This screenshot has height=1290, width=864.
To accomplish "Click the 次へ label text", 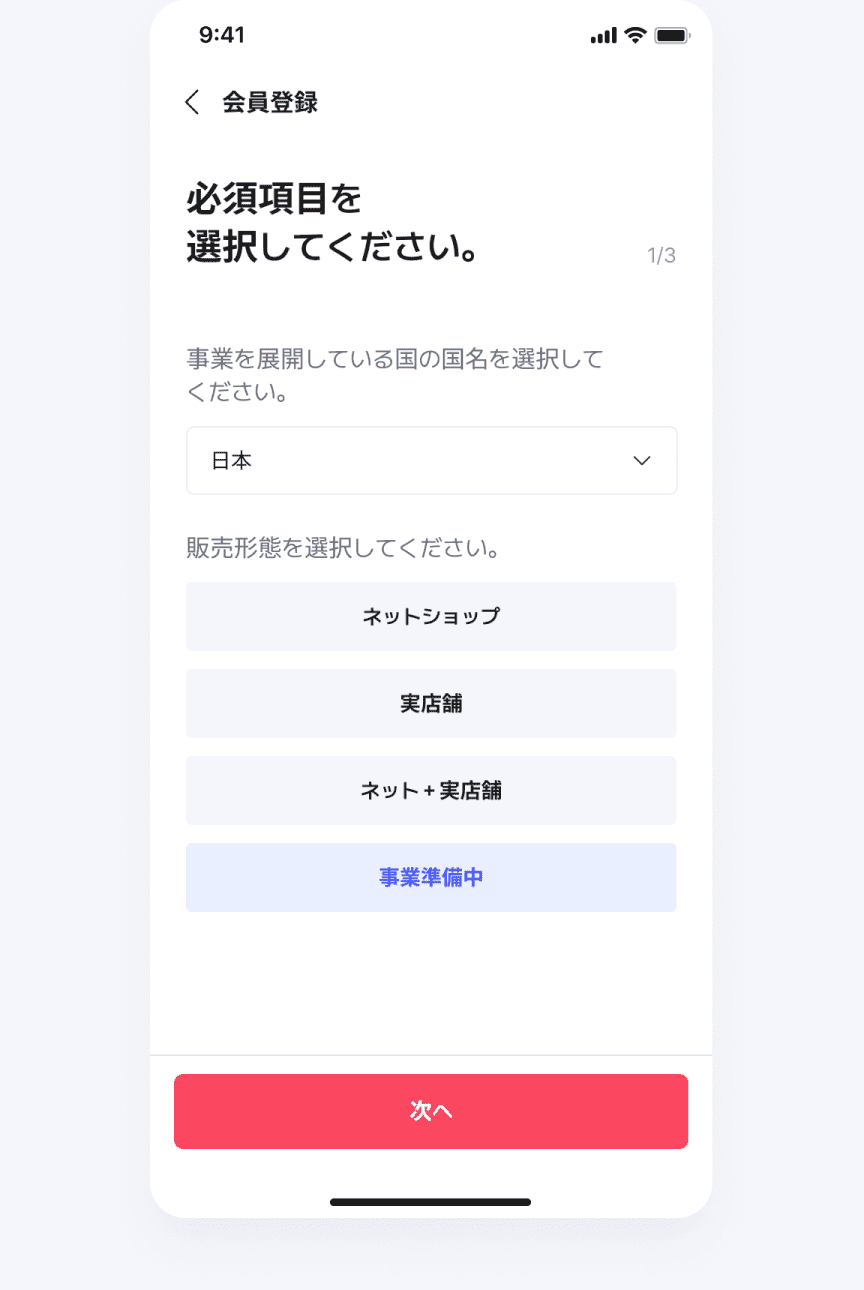I will [x=431, y=1111].
